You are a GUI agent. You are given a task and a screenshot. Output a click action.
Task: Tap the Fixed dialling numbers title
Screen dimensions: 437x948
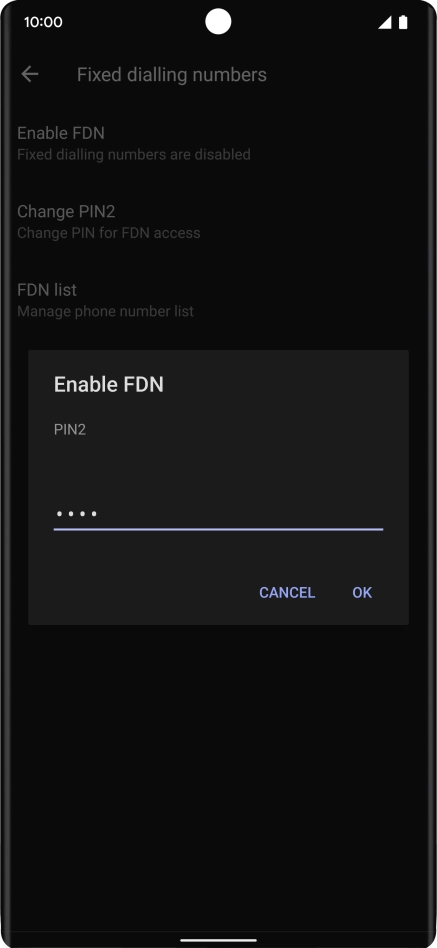[x=172, y=75]
